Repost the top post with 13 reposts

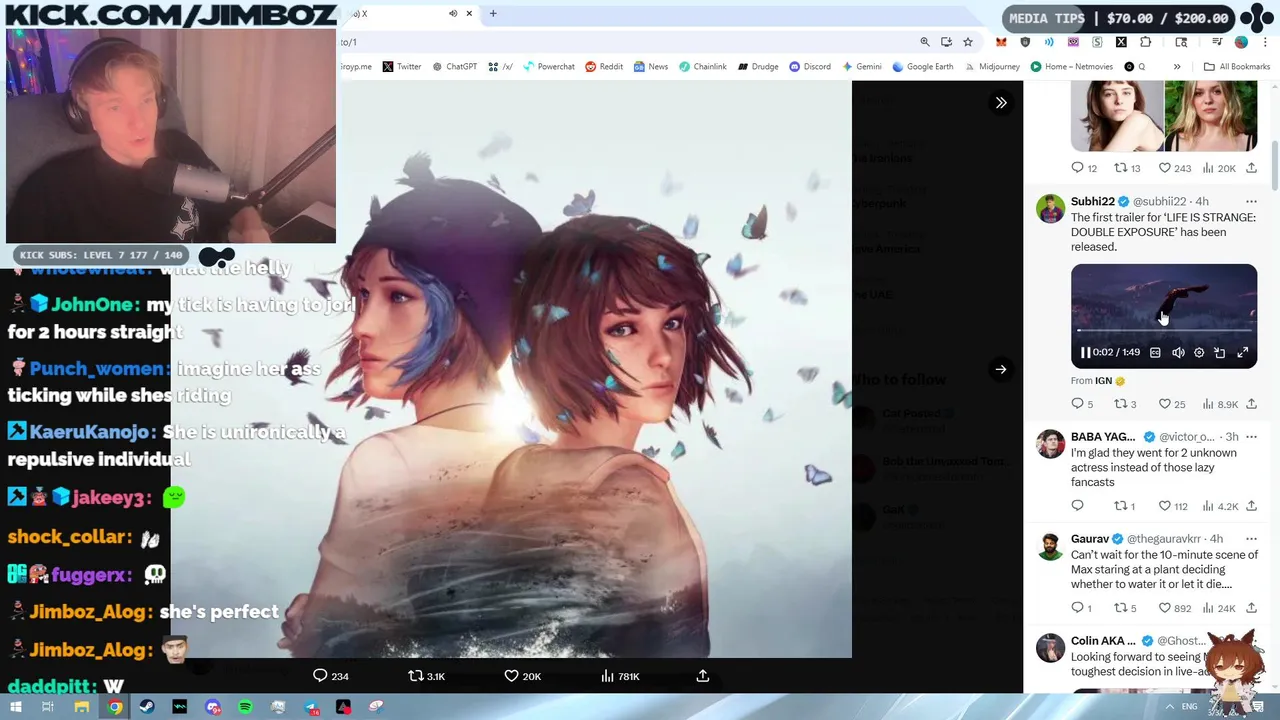pos(1128,168)
